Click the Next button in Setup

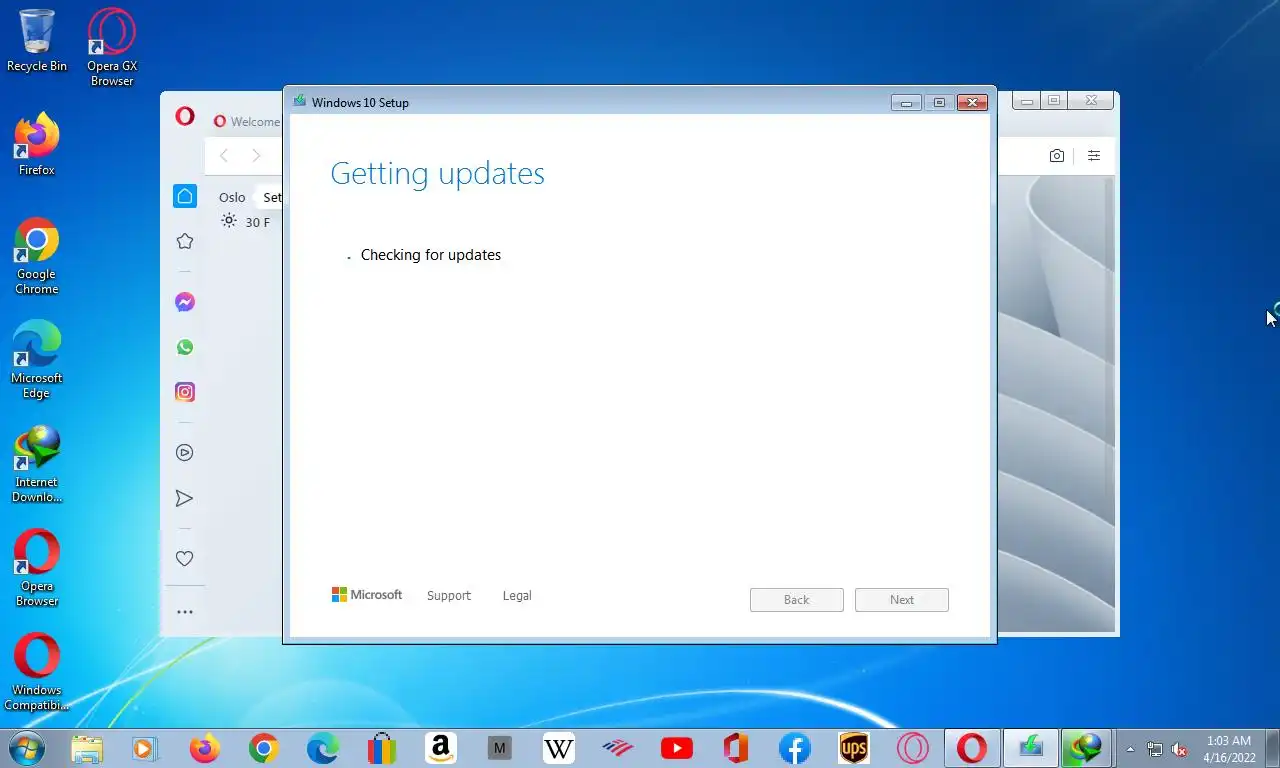point(902,600)
